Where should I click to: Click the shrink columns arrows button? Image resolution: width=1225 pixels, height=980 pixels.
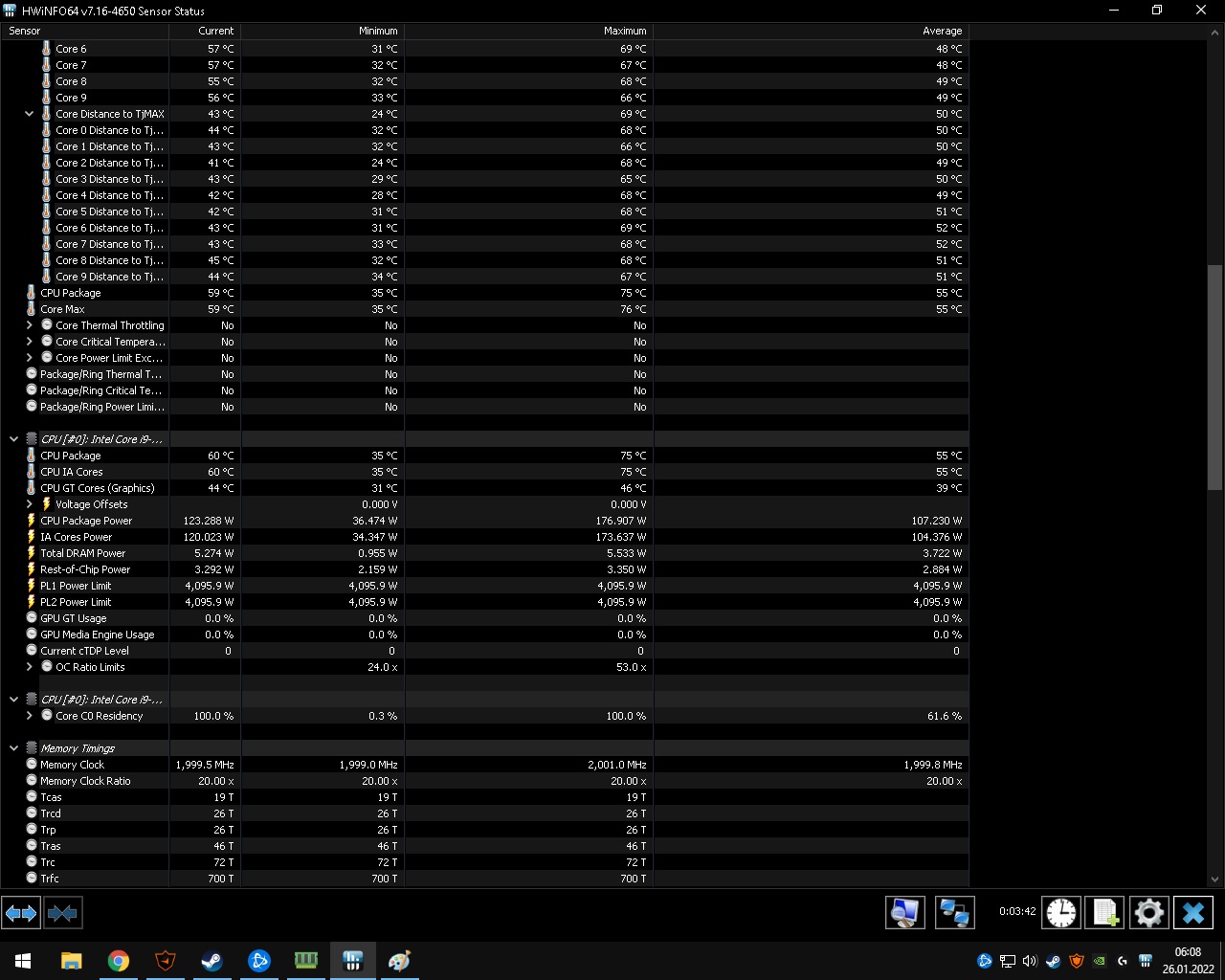point(62,913)
